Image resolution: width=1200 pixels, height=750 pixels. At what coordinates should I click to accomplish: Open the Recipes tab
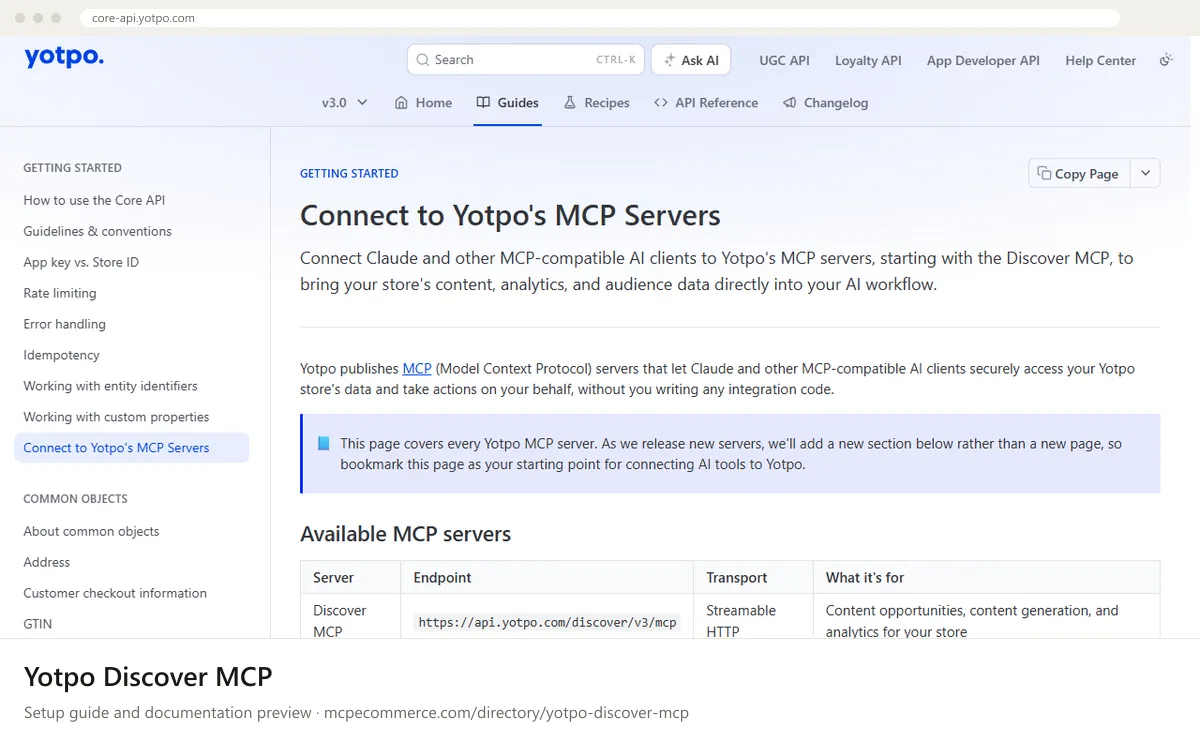coord(597,102)
